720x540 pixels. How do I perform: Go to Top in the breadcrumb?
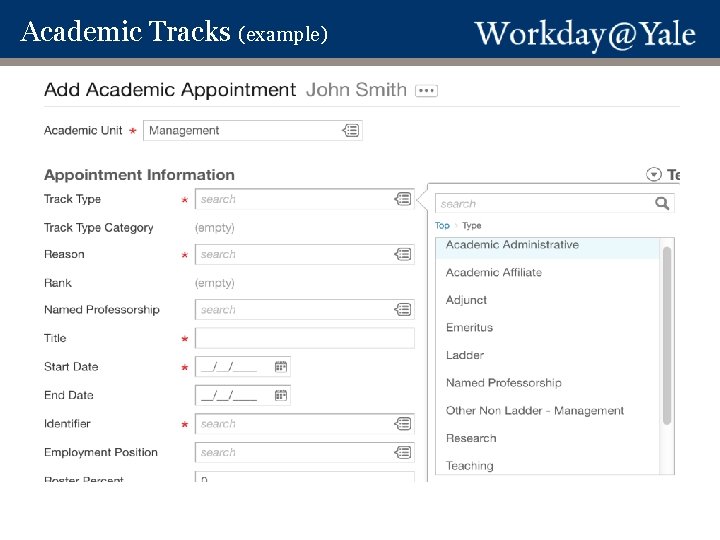[x=442, y=225]
